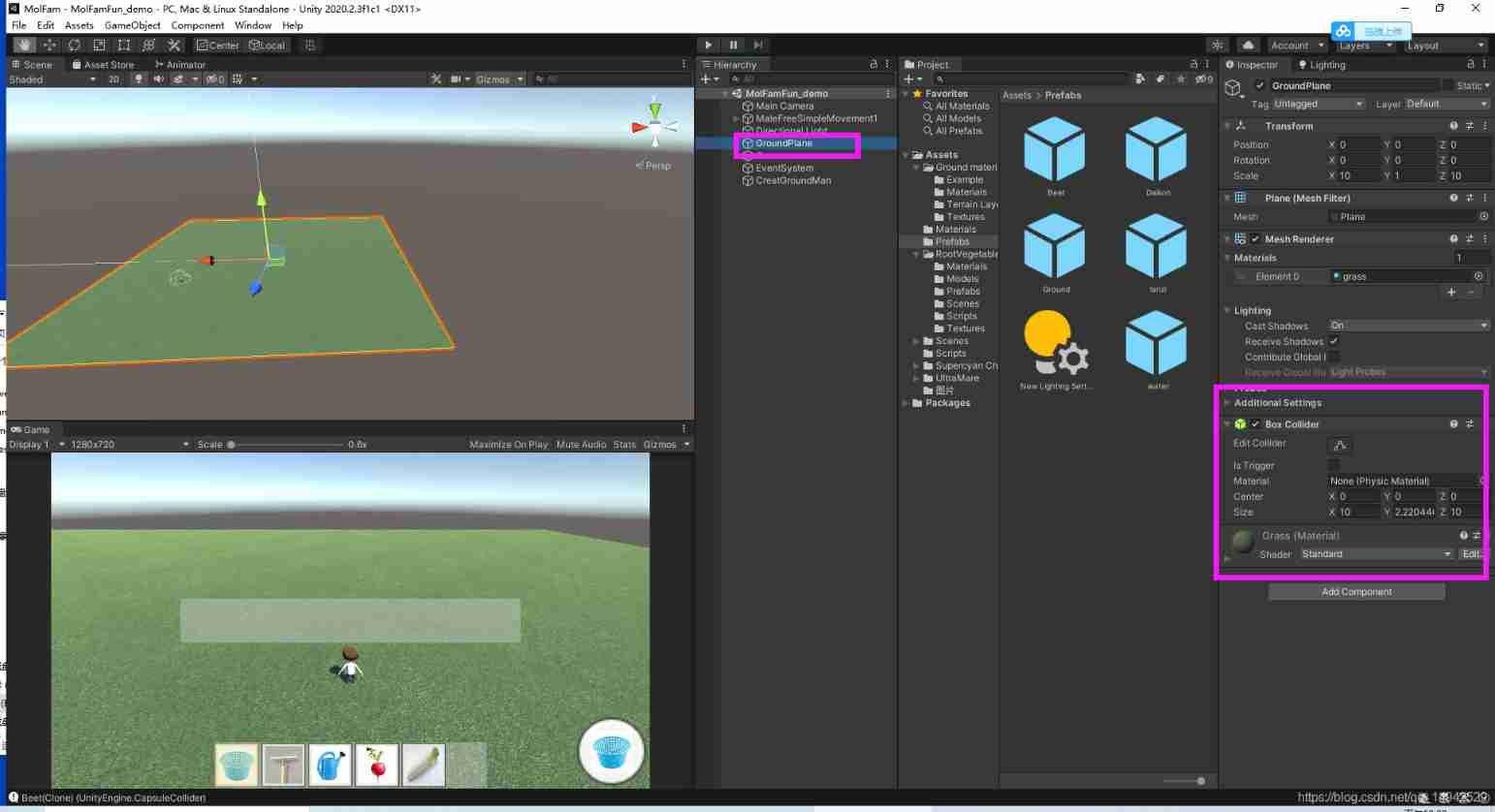
Task: Click the Pause button
Action: [x=733, y=46]
